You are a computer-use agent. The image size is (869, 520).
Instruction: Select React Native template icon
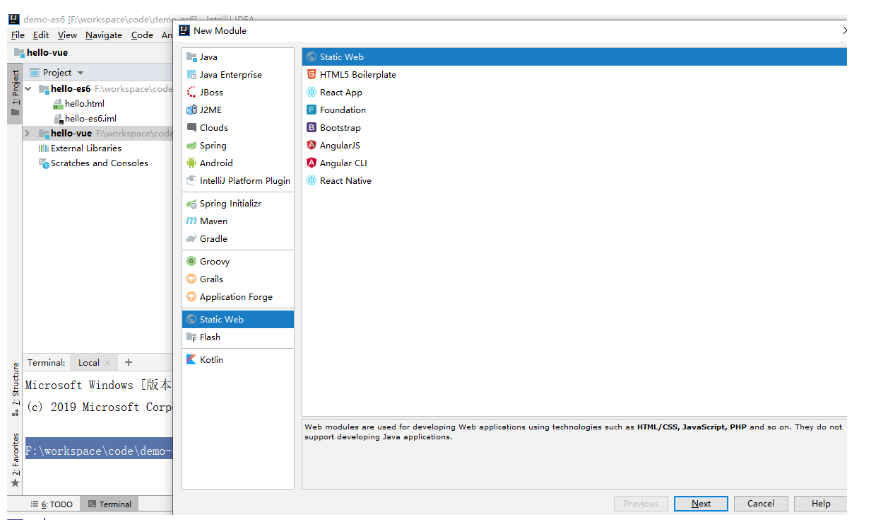click(x=311, y=181)
